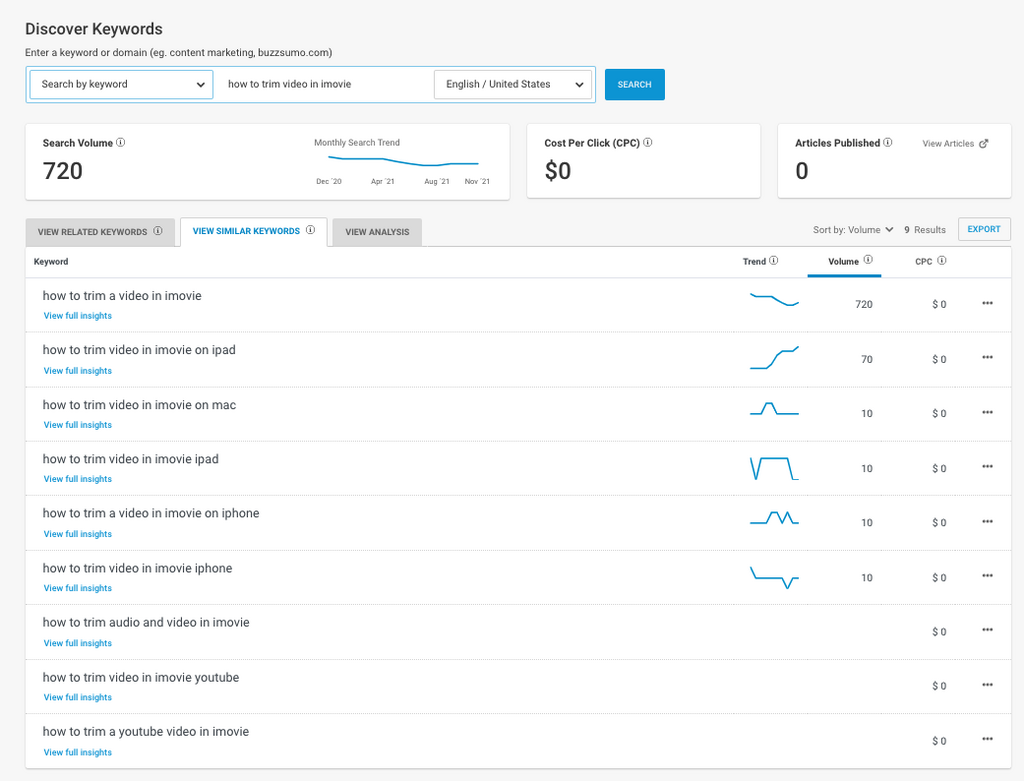Click trend sparkline for 'imovie ipad' row
Screen dimensions: 1024x781
[774, 468]
